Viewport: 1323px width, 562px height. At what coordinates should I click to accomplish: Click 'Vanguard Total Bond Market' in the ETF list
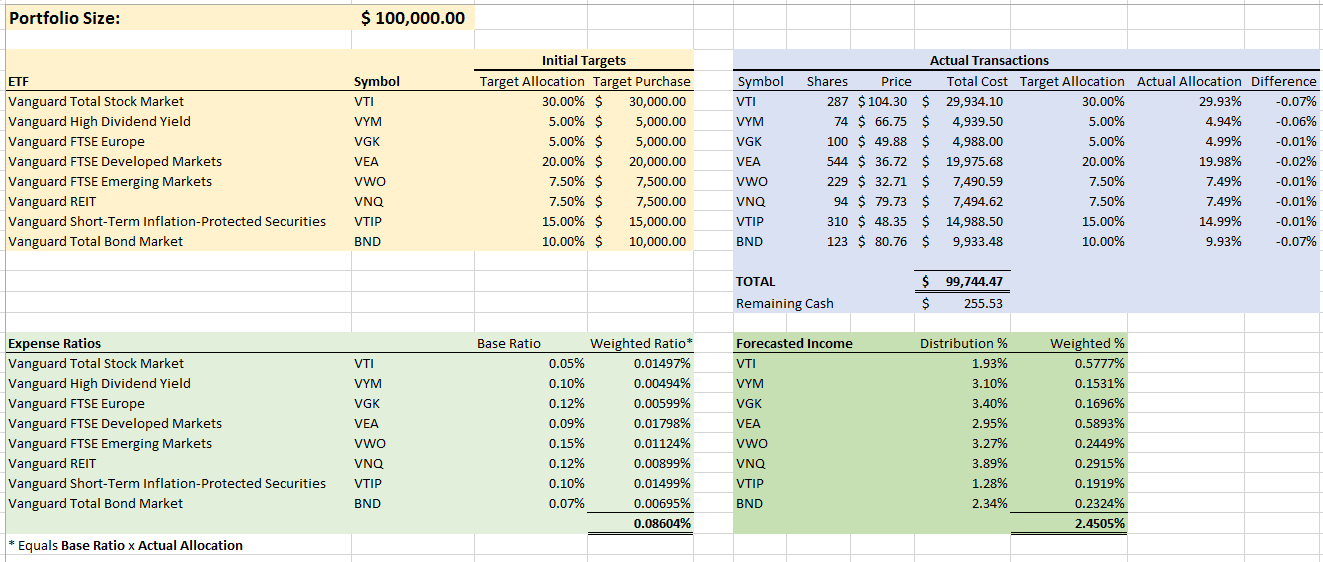95,241
